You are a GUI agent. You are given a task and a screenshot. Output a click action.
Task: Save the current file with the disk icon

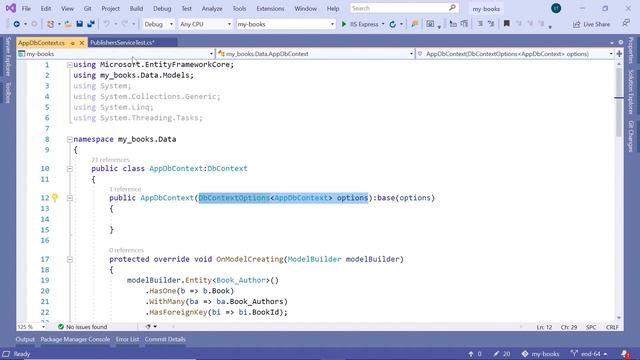pos(80,24)
